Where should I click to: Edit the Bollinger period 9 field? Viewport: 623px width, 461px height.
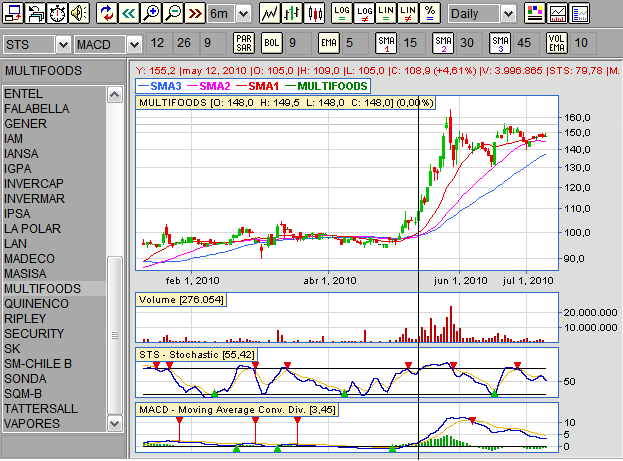(x=298, y=43)
